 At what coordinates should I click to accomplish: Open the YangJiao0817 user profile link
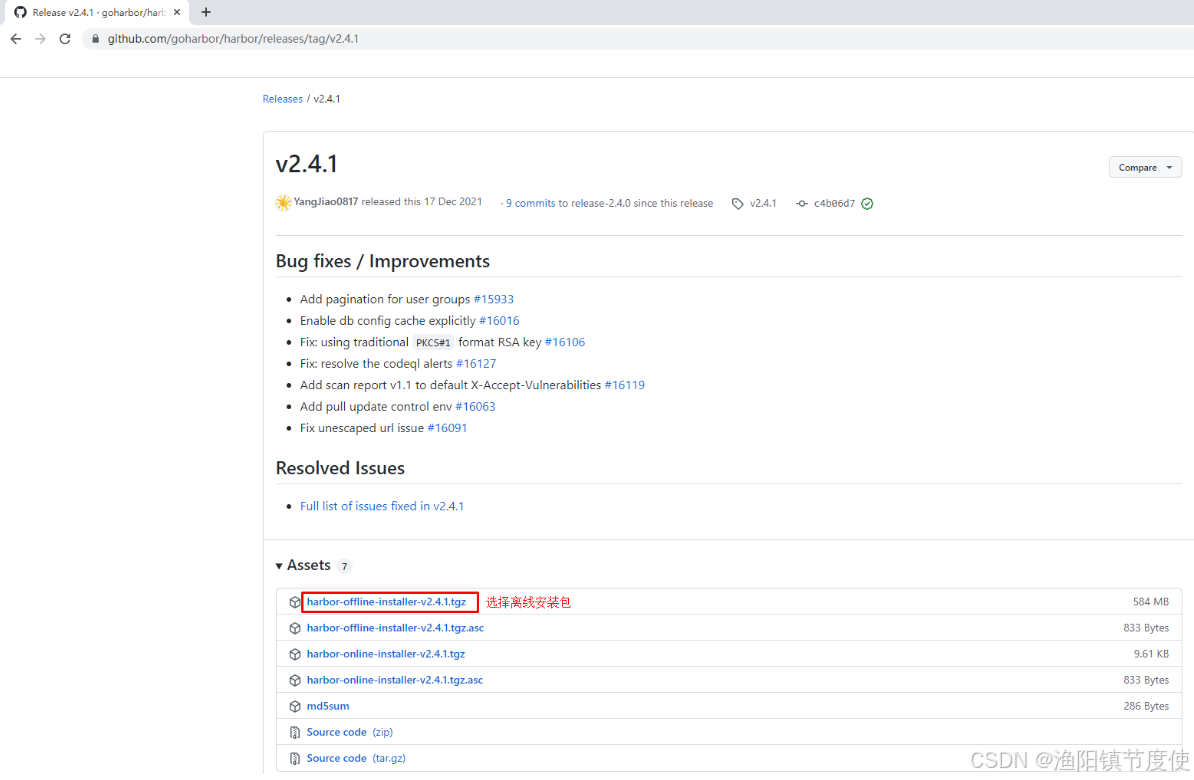(326, 202)
